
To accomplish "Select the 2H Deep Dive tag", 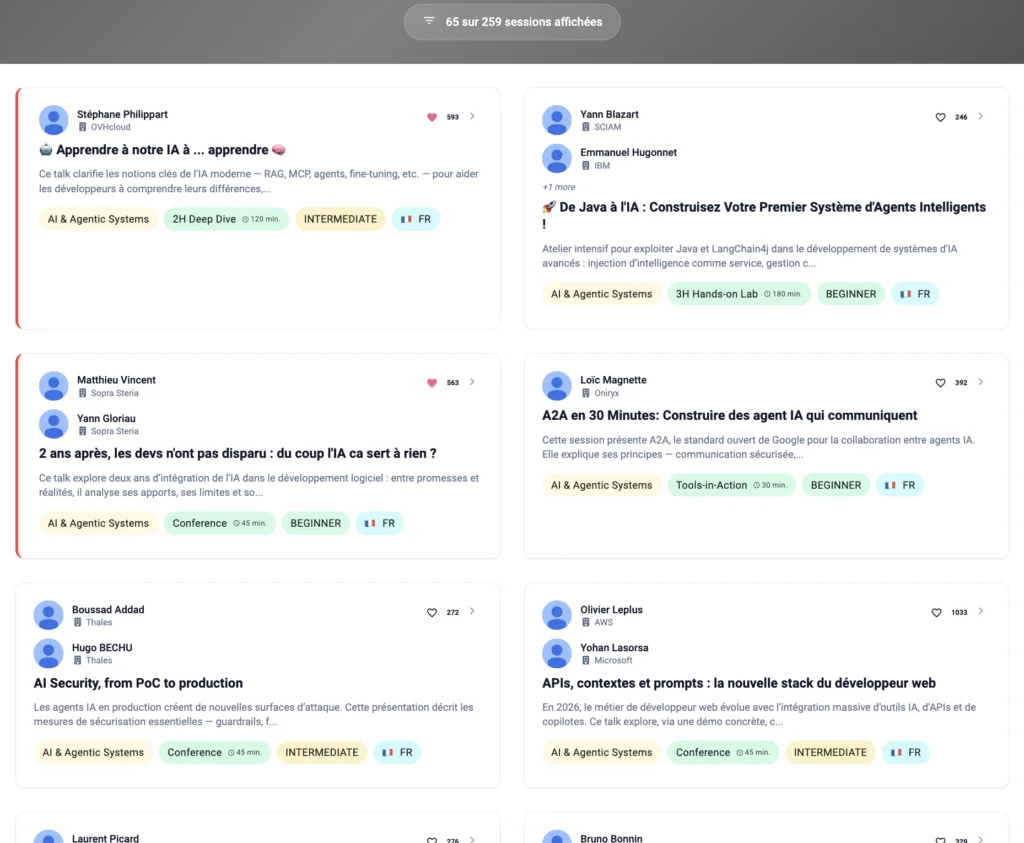I will 226,219.
